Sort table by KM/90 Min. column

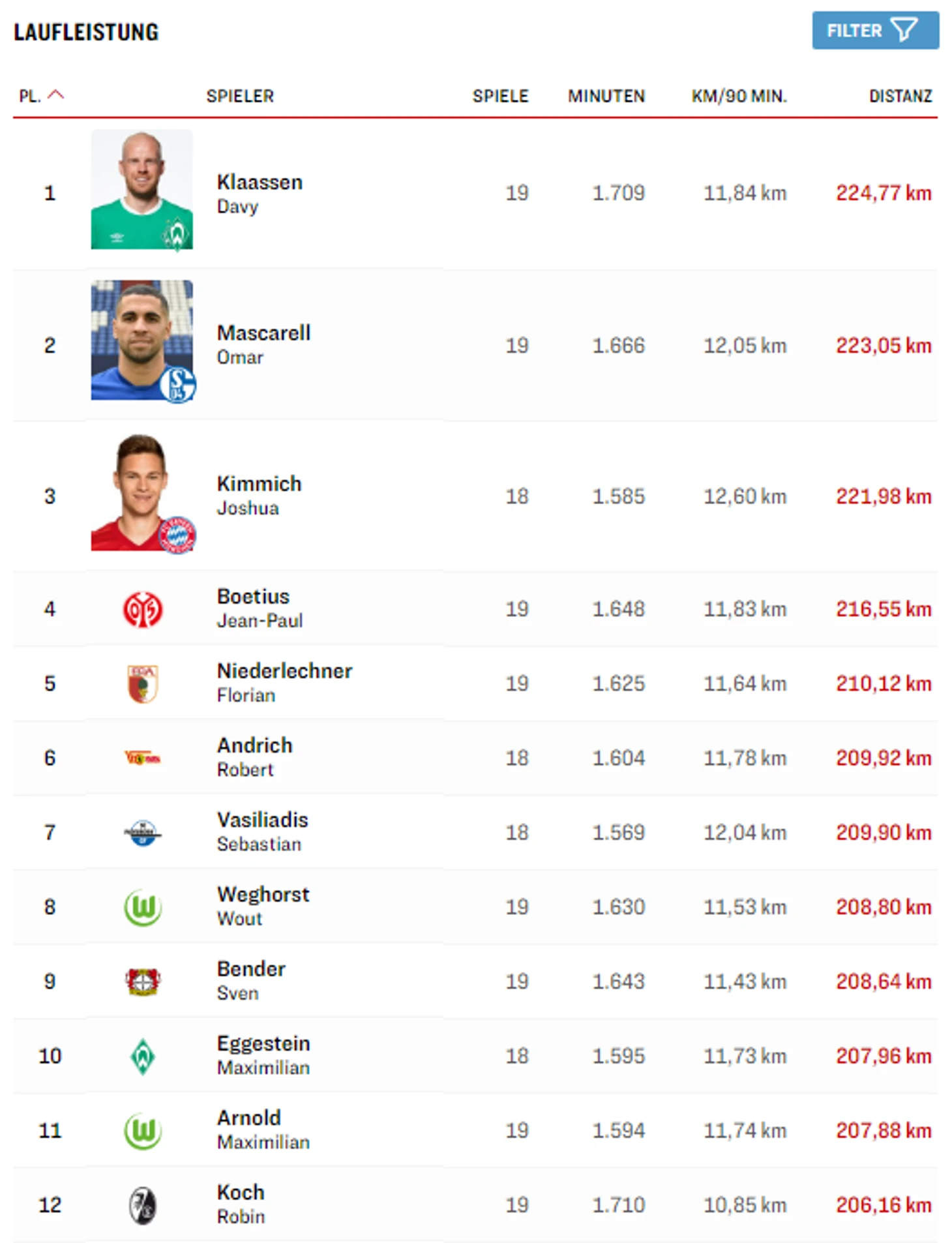tap(739, 97)
